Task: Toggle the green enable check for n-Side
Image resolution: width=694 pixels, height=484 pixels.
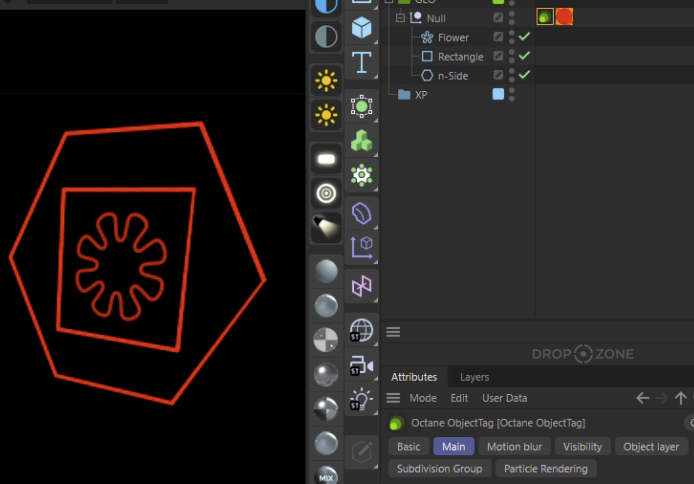Action: coord(524,75)
